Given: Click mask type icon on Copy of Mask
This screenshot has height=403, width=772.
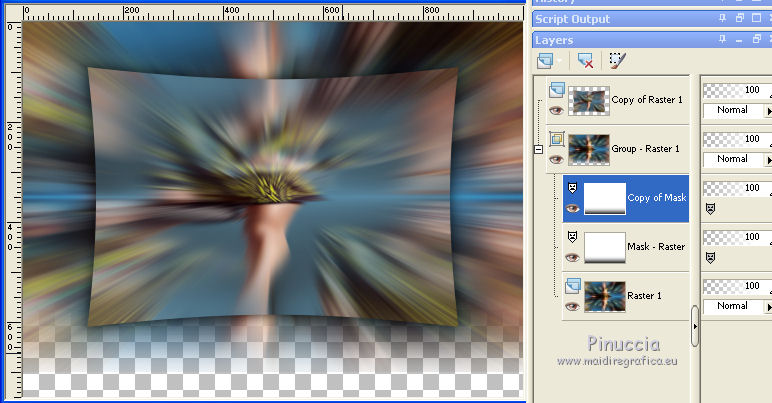Looking at the screenshot, I should tap(572, 187).
